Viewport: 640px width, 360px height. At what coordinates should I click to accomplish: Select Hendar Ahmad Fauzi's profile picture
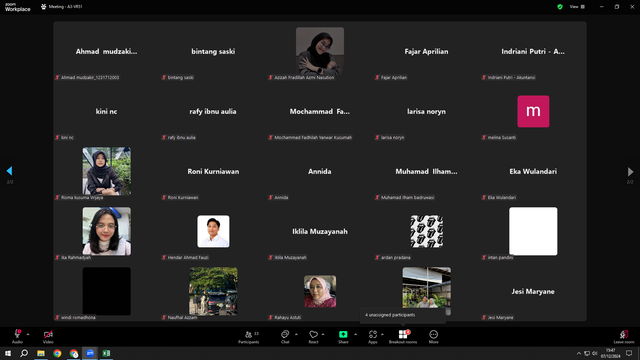213,231
